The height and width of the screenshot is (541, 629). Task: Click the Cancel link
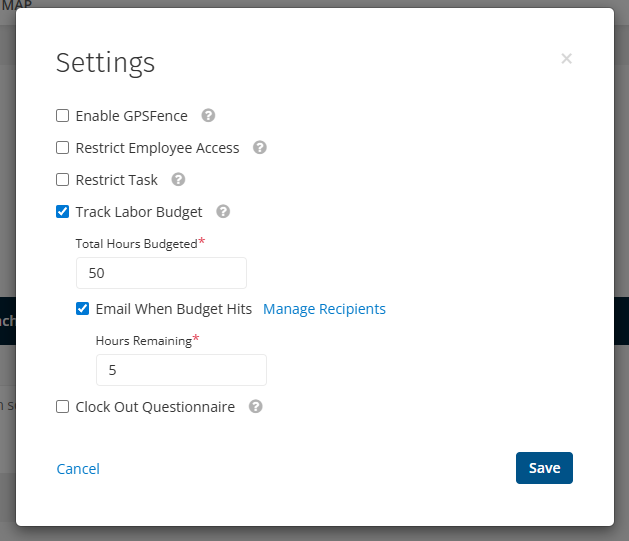[x=78, y=469]
